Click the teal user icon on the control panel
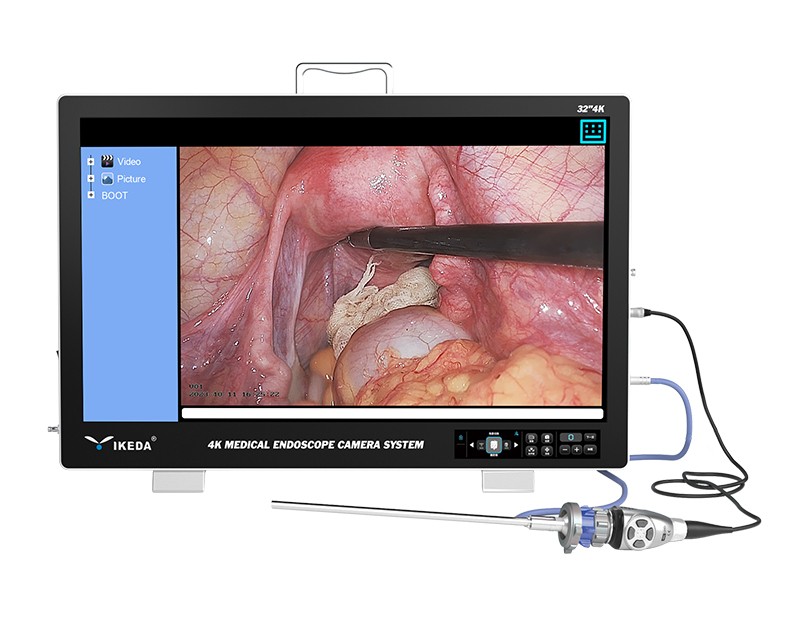800x622 pixels. (516, 434)
